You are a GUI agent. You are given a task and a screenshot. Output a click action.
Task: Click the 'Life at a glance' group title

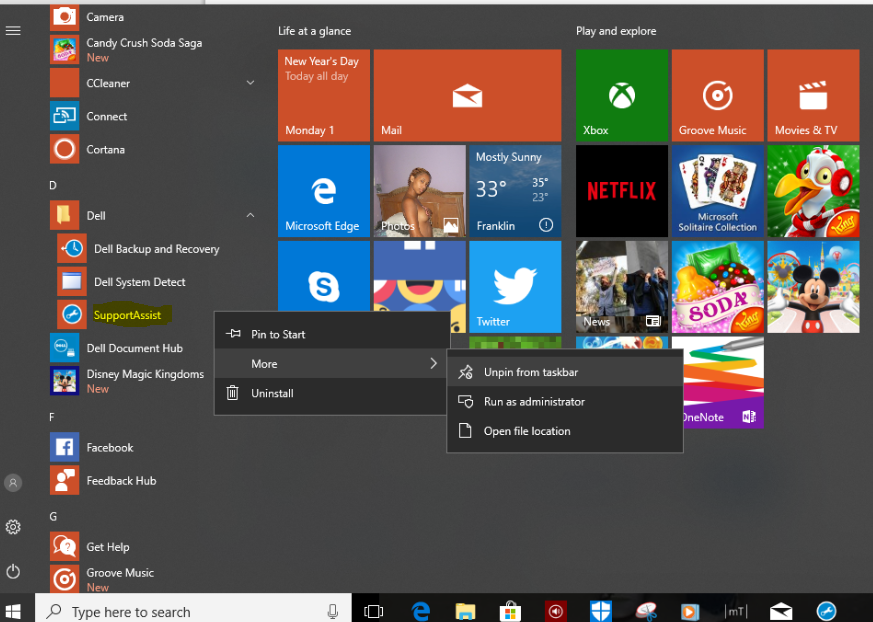tap(315, 31)
